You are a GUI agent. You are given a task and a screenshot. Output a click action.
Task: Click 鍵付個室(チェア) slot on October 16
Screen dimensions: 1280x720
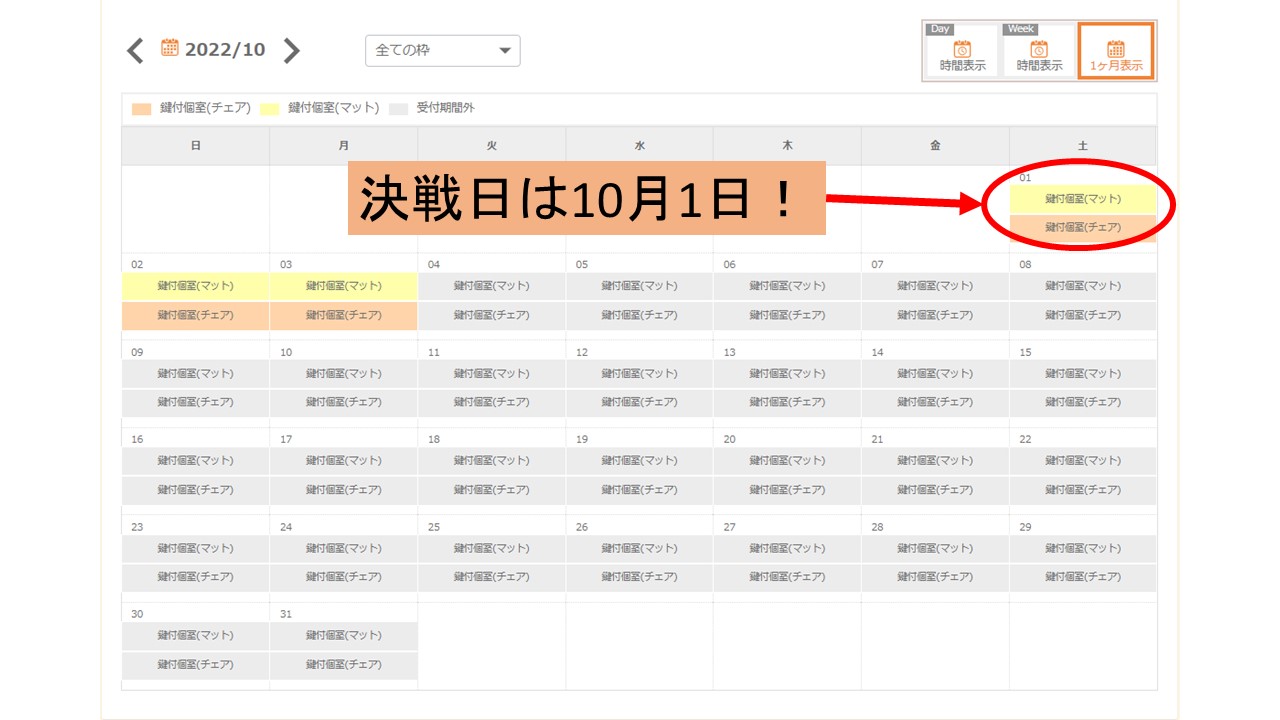point(196,490)
